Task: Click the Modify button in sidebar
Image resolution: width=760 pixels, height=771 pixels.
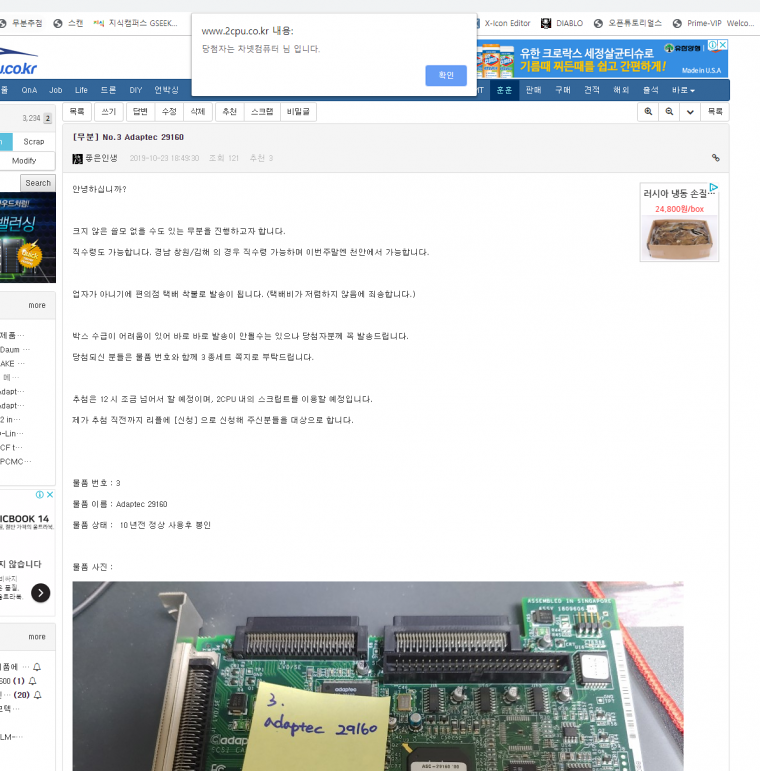Action: point(24,161)
